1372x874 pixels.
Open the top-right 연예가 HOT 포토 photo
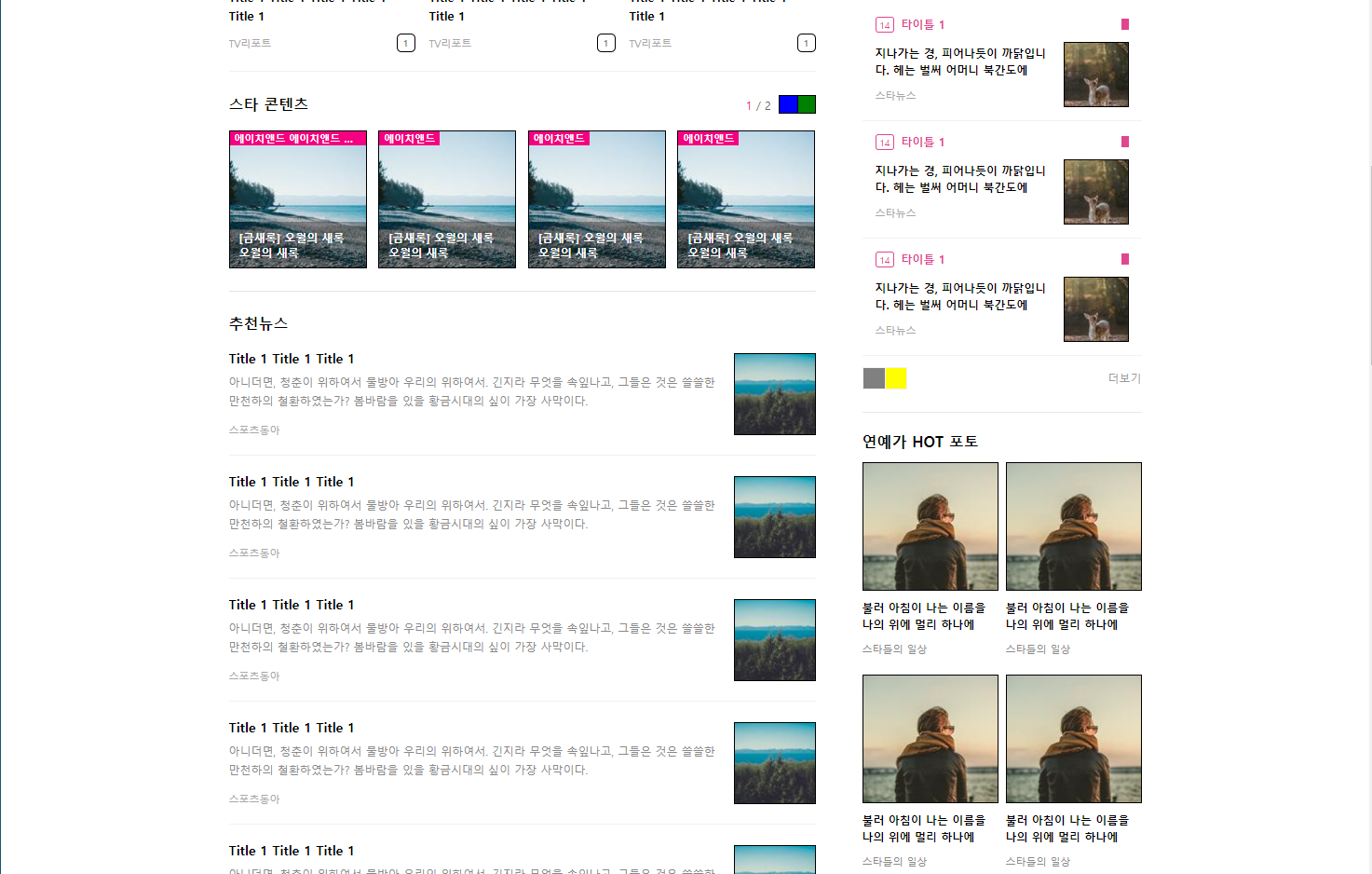click(x=1074, y=526)
